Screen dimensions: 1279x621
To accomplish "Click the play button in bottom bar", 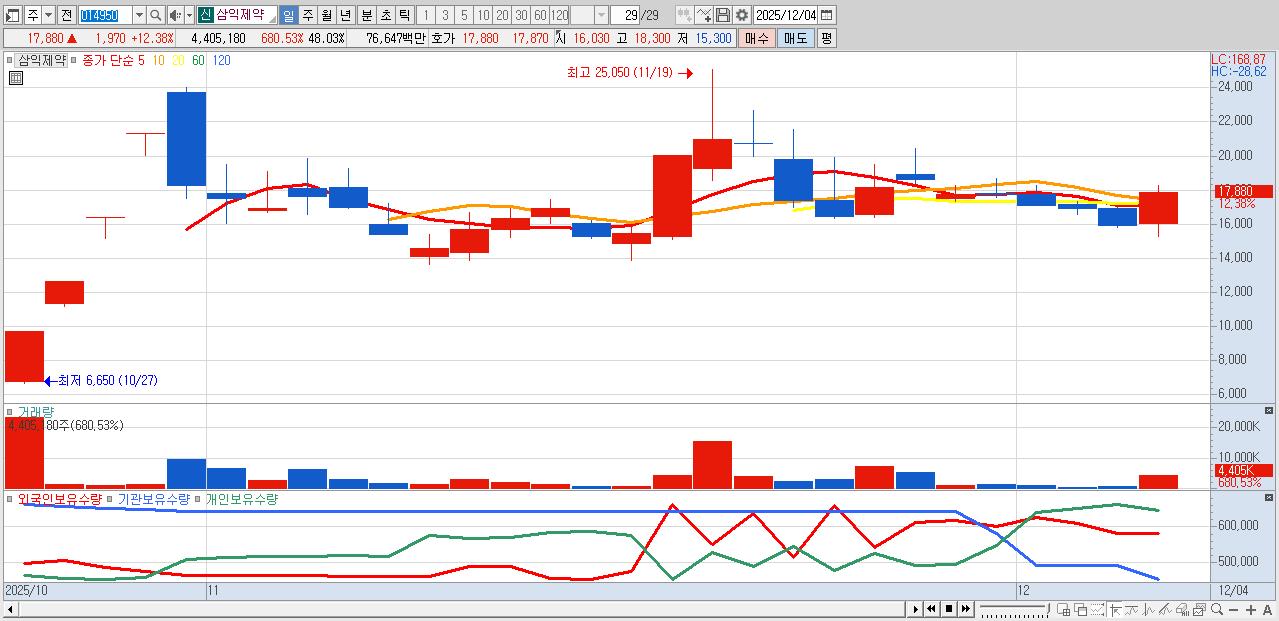I will 915,609.
